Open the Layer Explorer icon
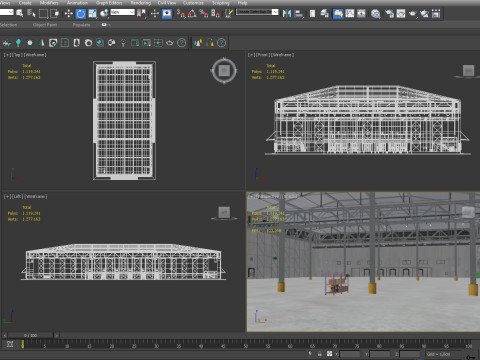Viewport: 480px width, 360px height. click(324, 13)
